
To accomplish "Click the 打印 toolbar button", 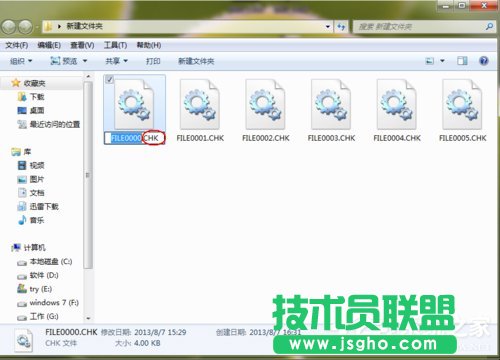I will (153, 61).
